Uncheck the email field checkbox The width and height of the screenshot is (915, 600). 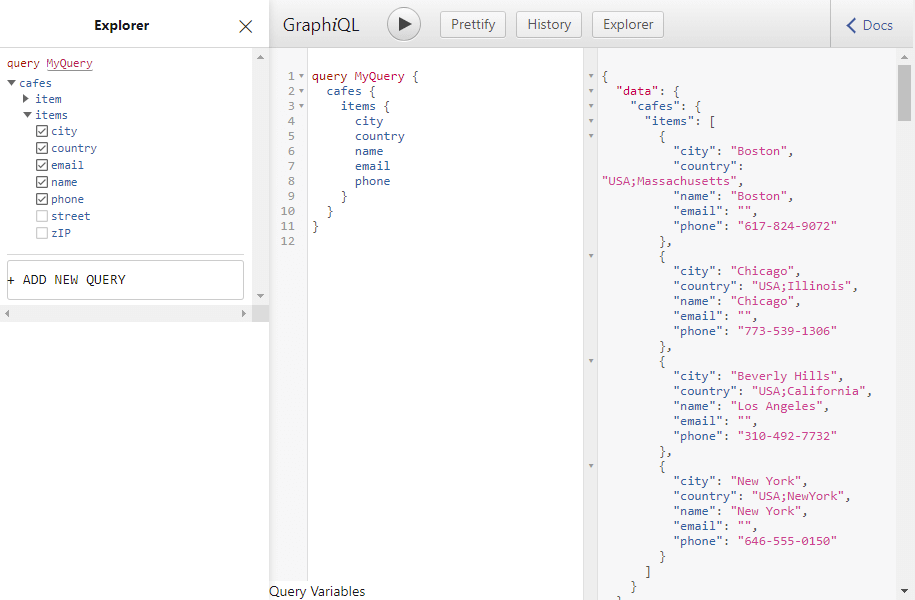[x=42, y=165]
